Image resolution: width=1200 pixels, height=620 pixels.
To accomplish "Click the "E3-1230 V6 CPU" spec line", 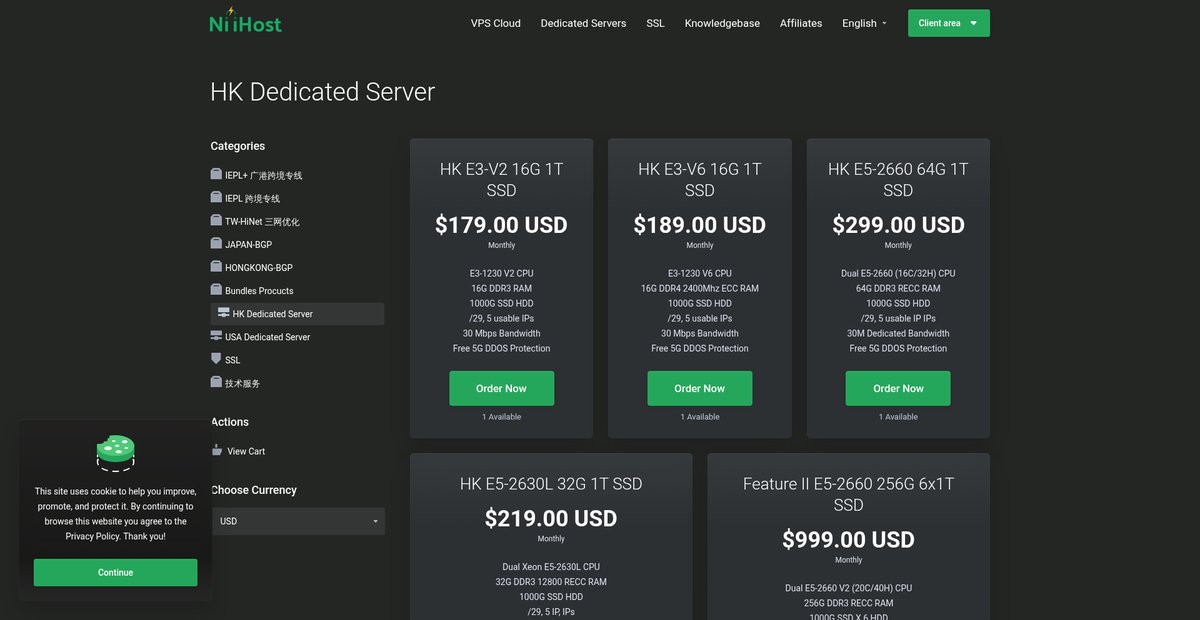I will tap(700, 273).
